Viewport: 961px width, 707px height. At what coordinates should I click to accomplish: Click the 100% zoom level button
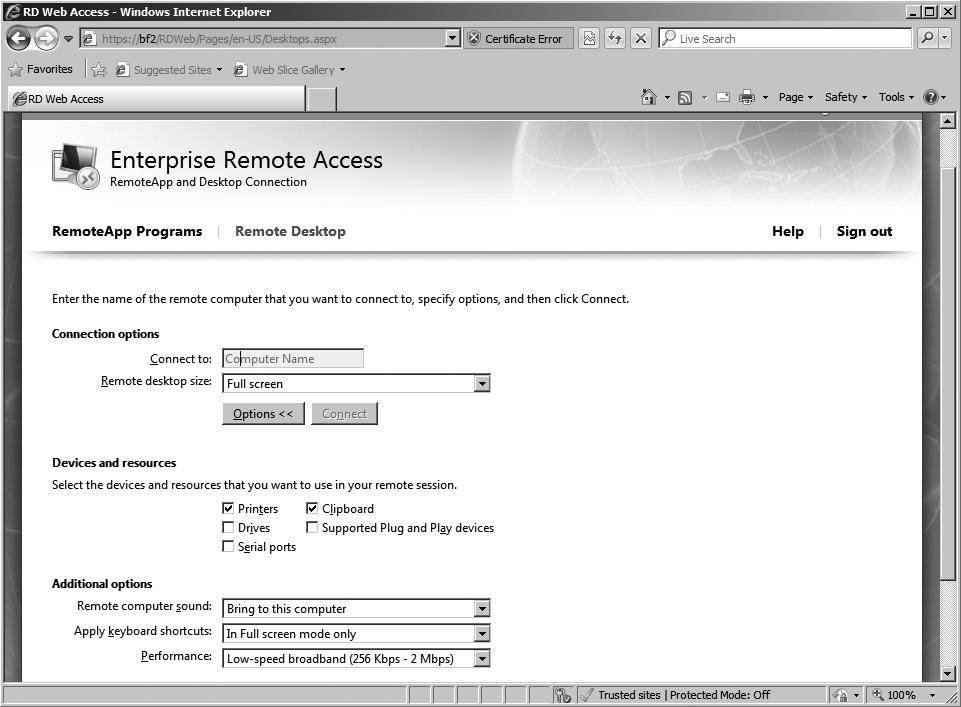pos(894,695)
